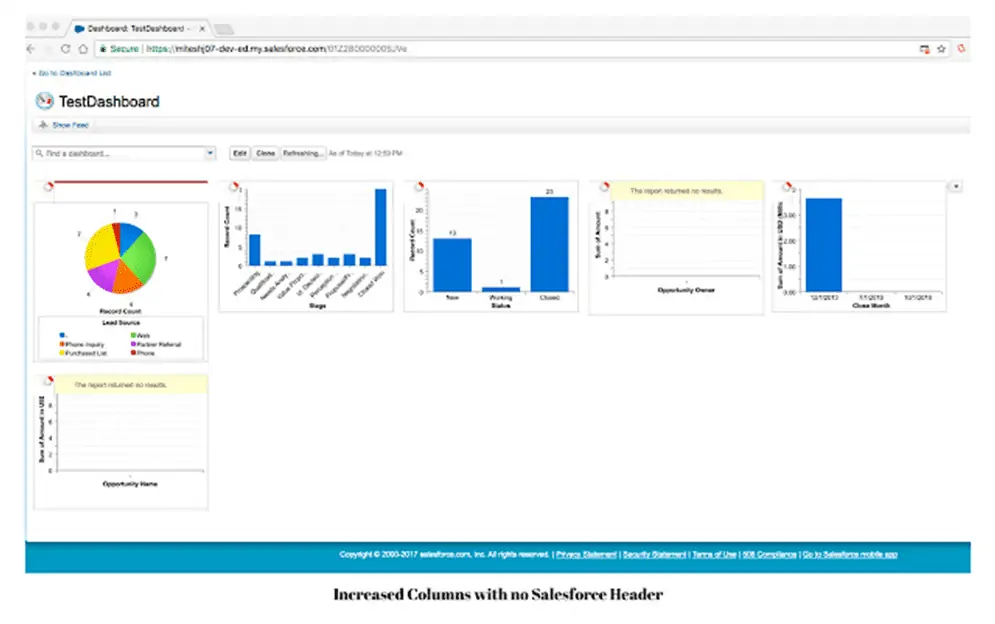995x624 pixels.
Task: Open the red browser extension icon
Action: click(961, 49)
